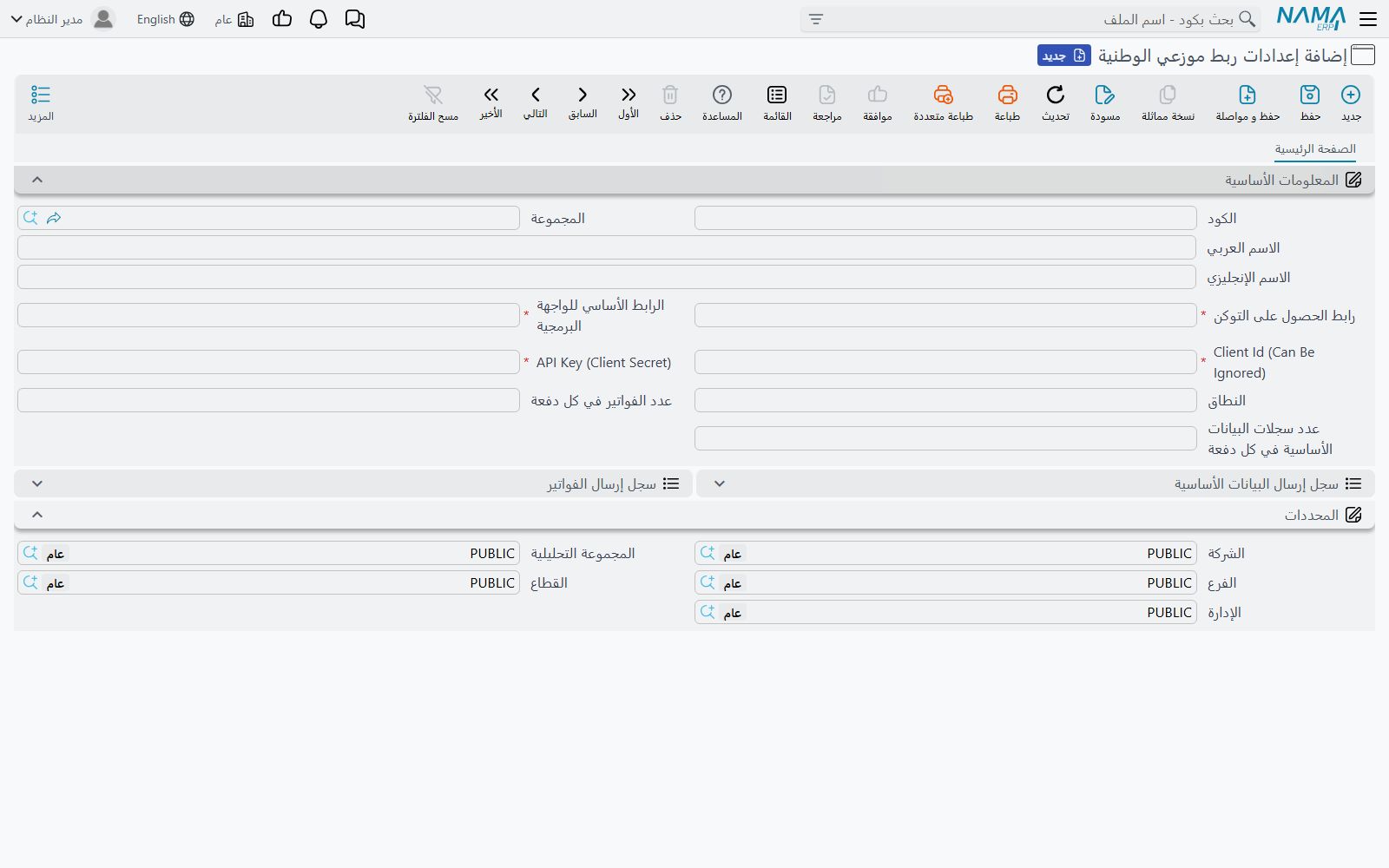Collapse the المحددات section

37,515
